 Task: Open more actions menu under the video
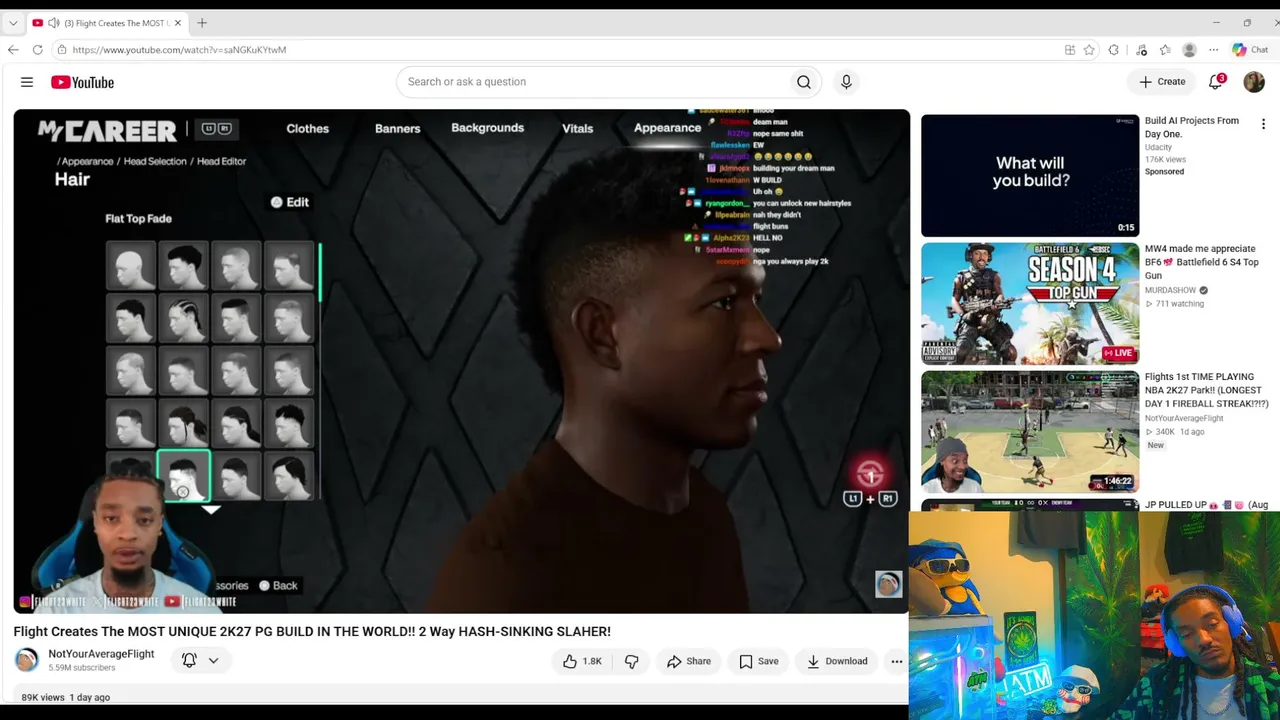point(897,661)
